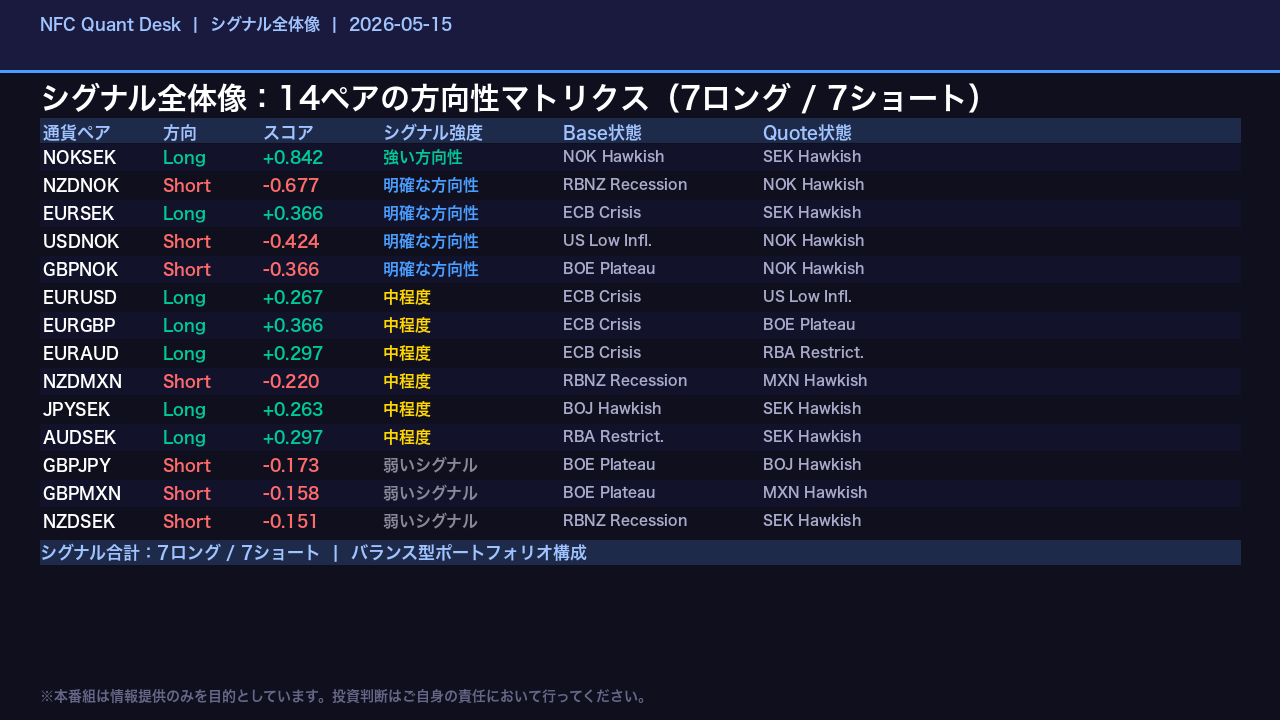Click SEK Hawkish in the NZDSEK row

812,521
